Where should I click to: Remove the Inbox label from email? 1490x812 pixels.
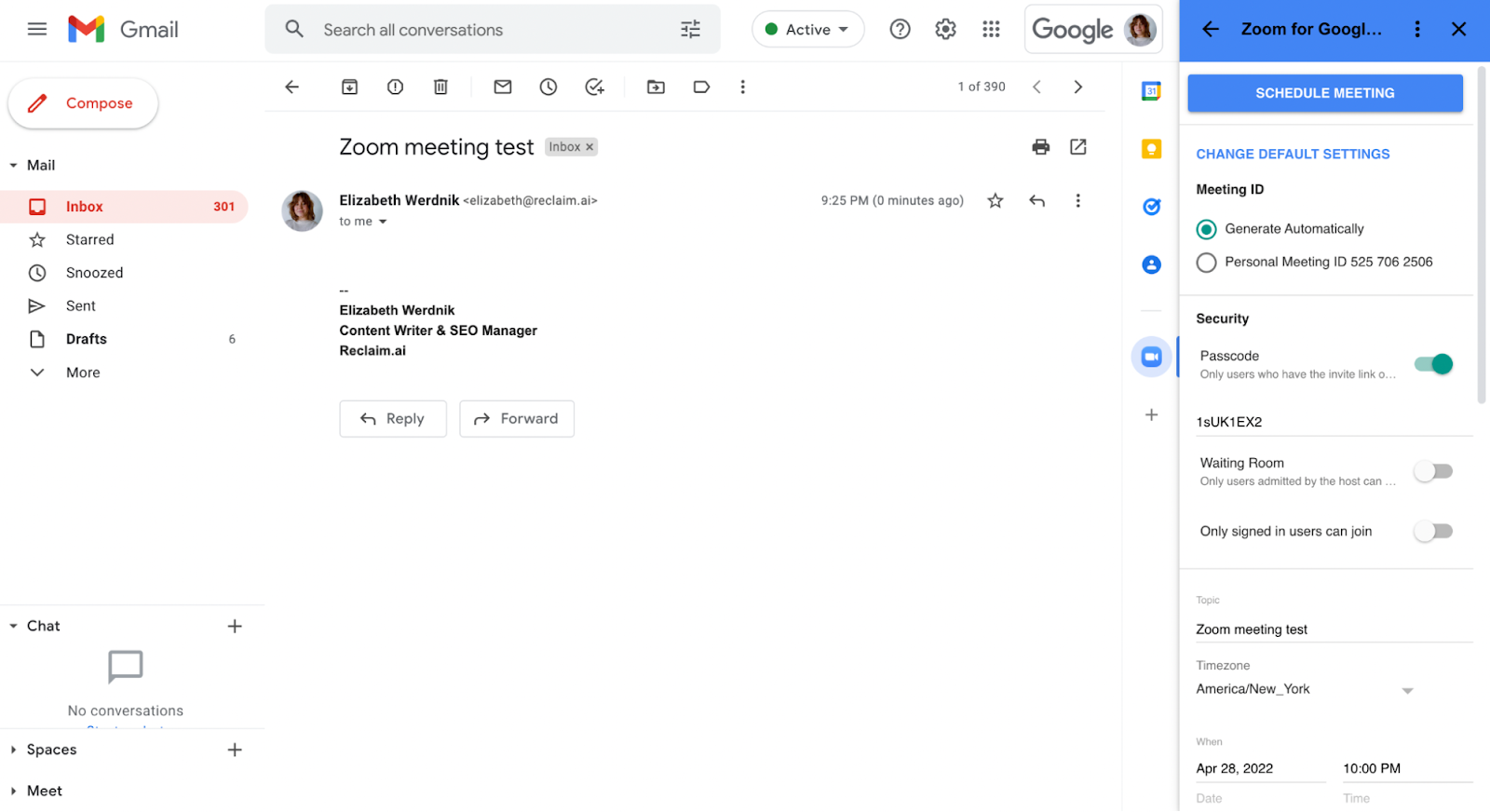pyautogui.click(x=589, y=147)
